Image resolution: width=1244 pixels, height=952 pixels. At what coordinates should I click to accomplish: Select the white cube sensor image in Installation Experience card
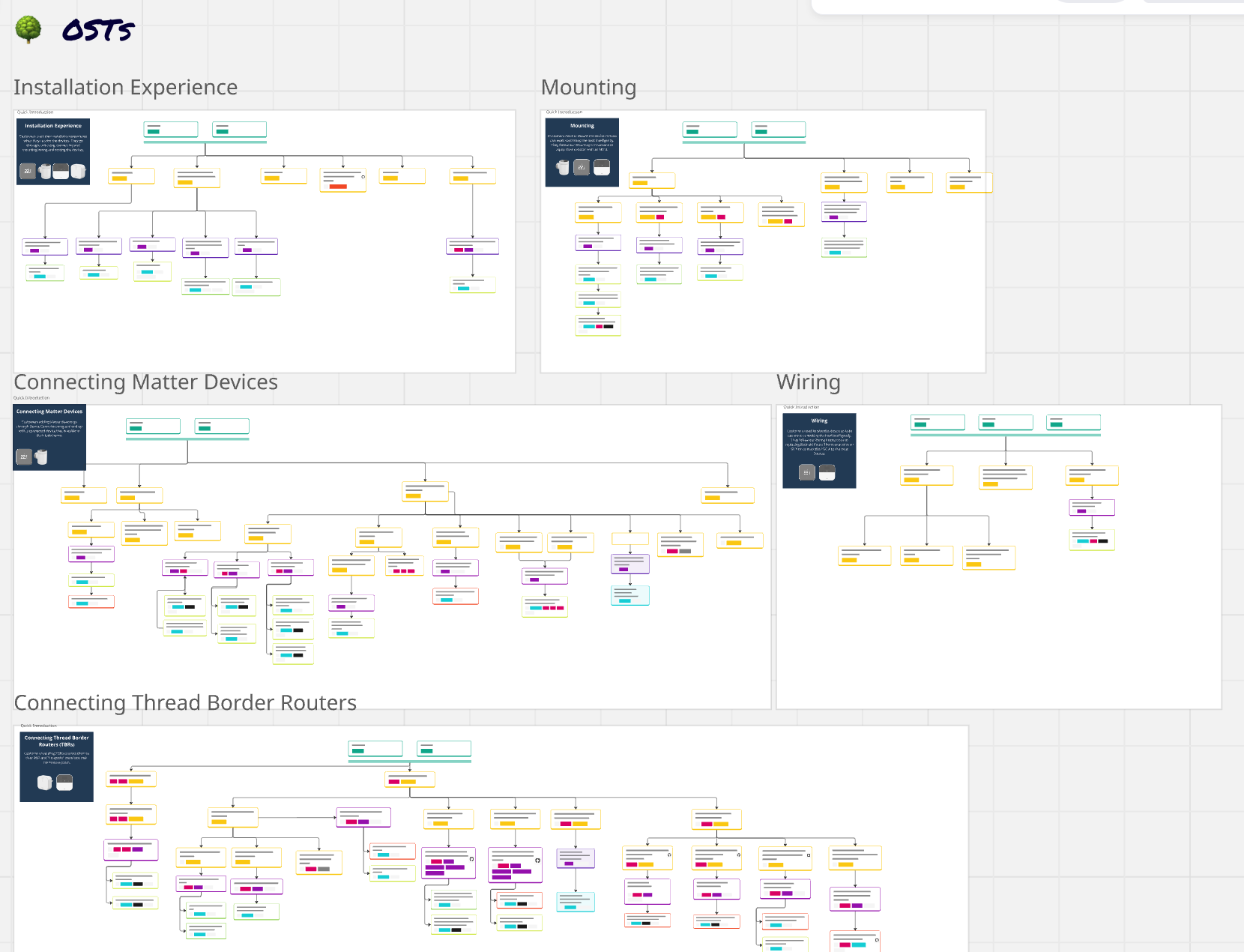tap(78, 172)
